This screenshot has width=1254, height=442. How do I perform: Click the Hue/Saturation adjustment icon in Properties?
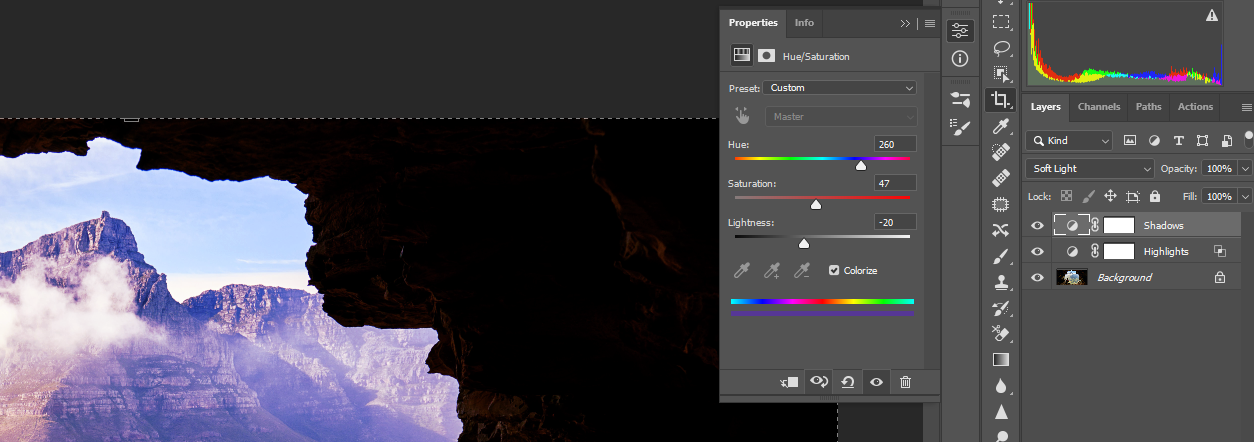[742, 56]
